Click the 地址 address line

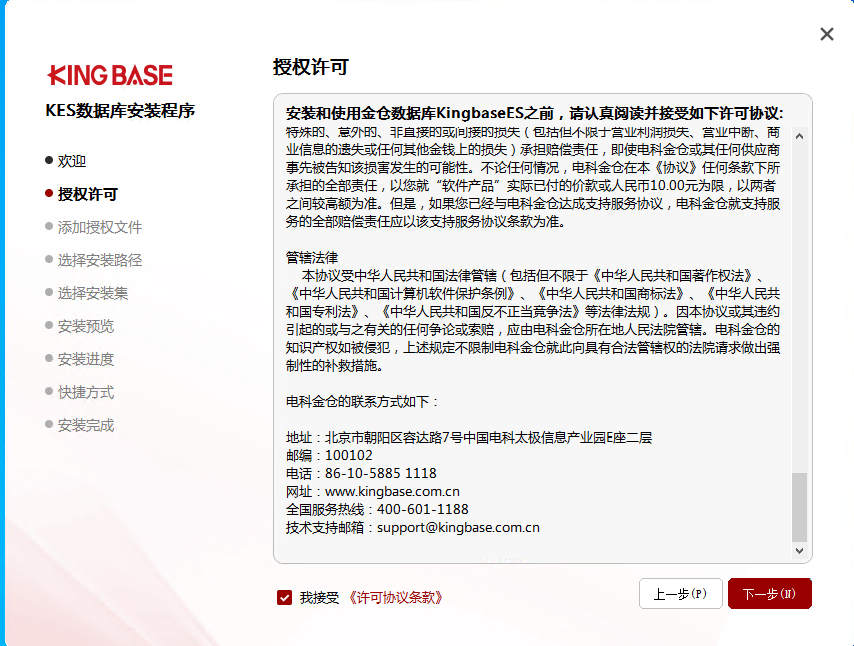click(469, 437)
